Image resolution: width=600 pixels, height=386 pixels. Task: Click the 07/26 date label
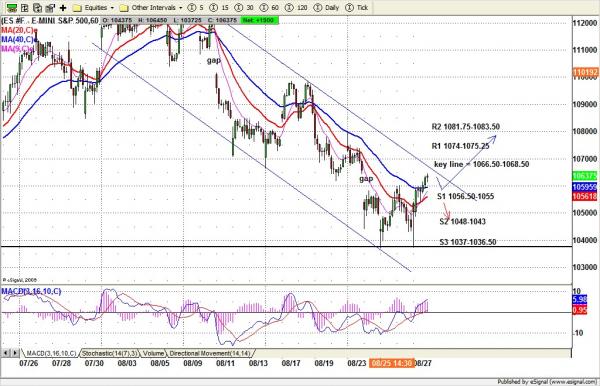(29, 363)
